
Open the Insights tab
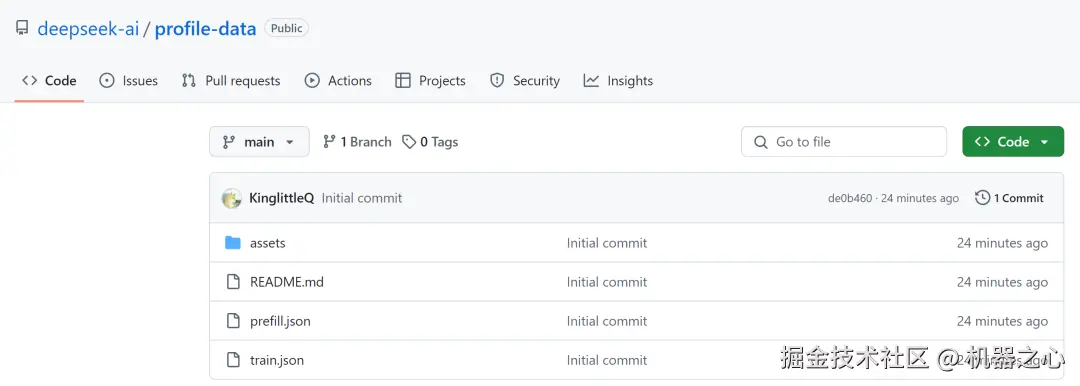tap(618, 81)
